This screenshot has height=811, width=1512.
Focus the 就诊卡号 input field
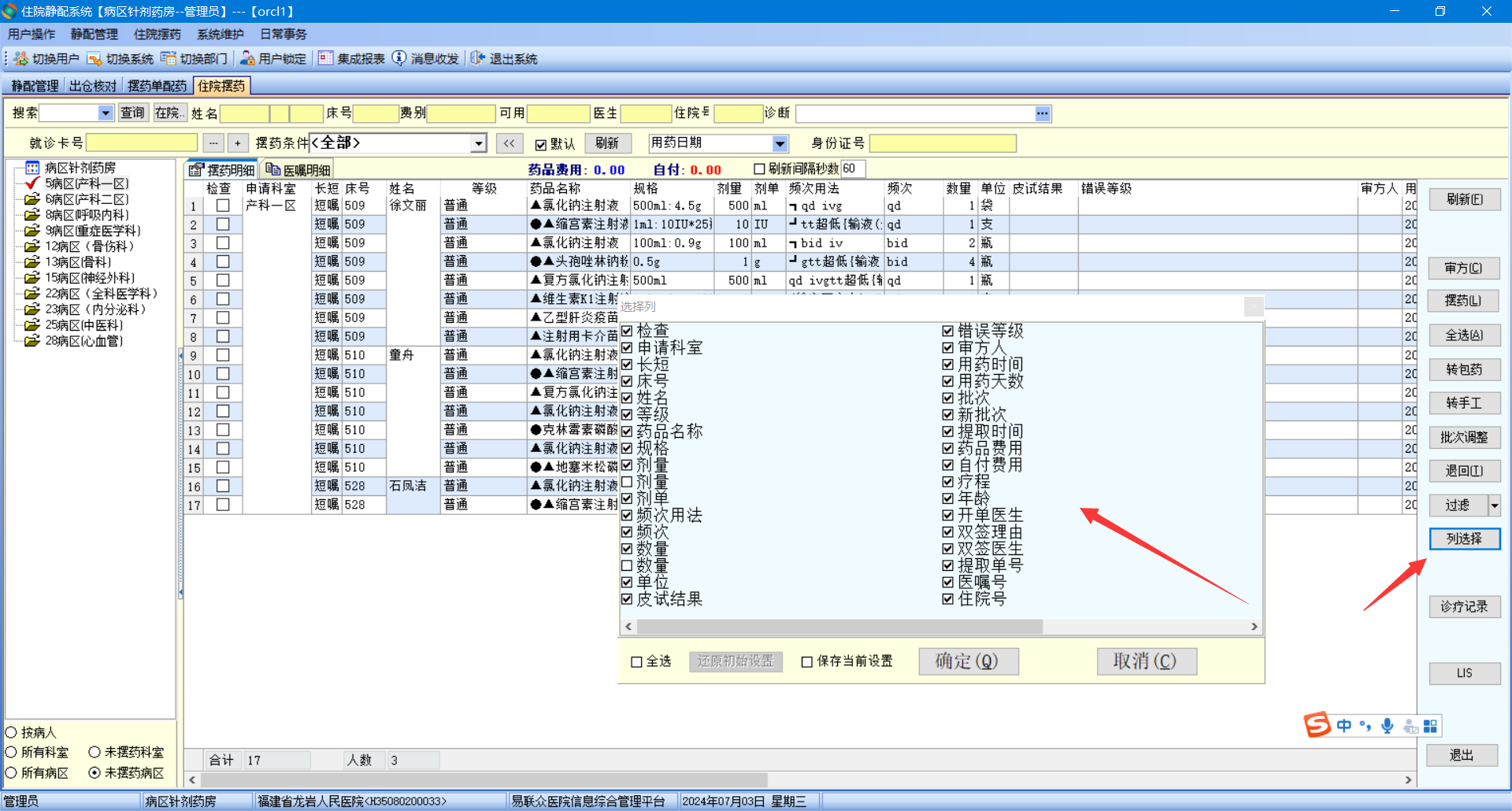point(142,143)
